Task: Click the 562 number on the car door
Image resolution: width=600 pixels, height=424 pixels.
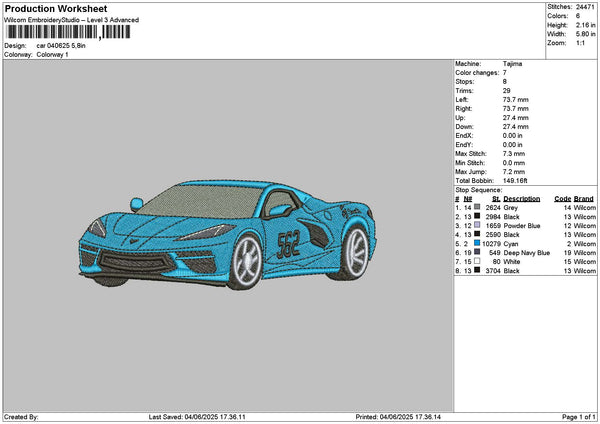Action: pos(288,241)
